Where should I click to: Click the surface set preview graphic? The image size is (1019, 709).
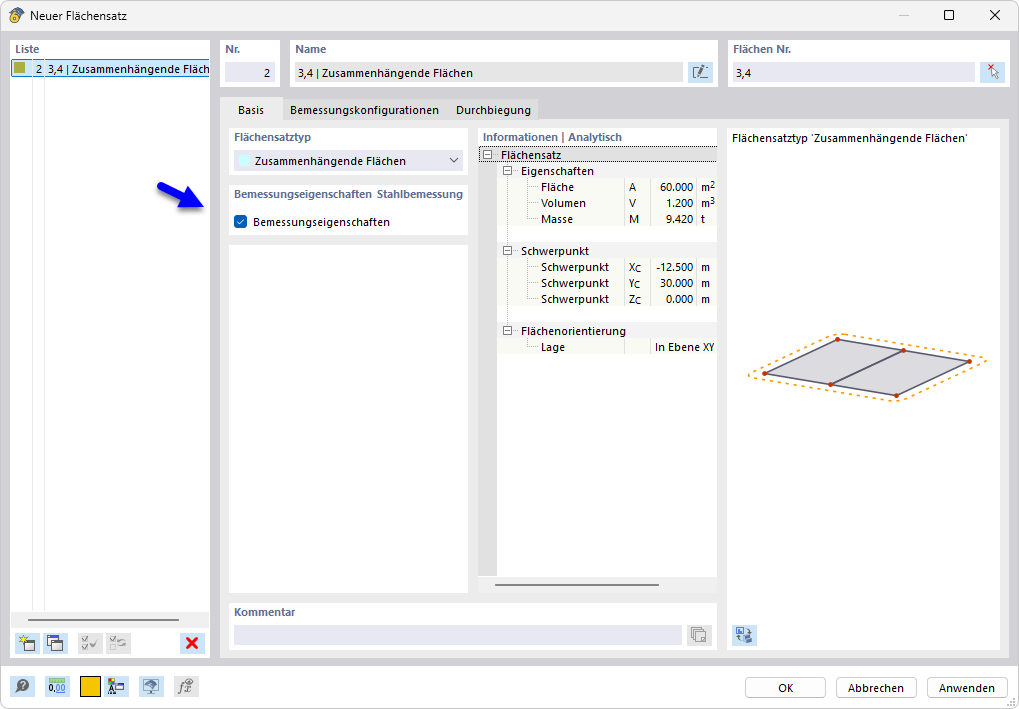(x=867, y=367)
